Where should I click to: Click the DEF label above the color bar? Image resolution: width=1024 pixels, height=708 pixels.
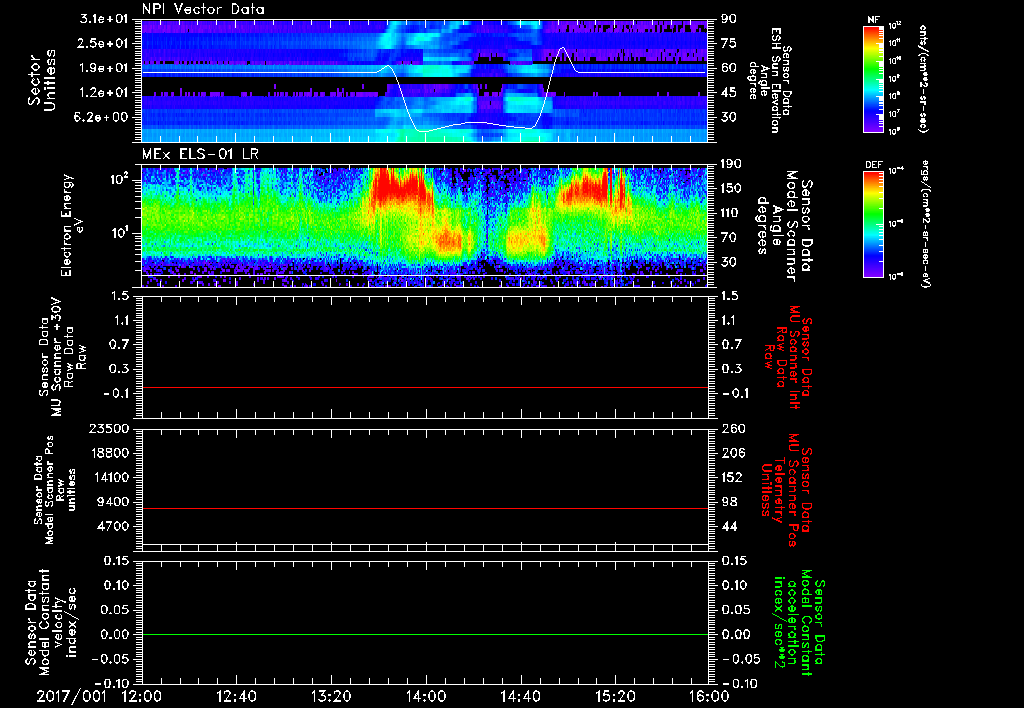(x=874, y=165)
